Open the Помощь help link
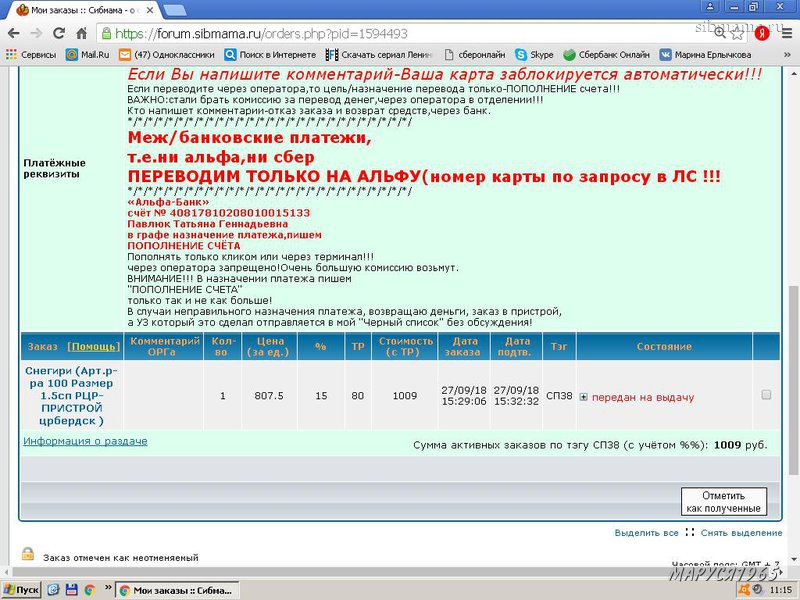This screenshot has width=800, height=600. (x=94, y=346)
